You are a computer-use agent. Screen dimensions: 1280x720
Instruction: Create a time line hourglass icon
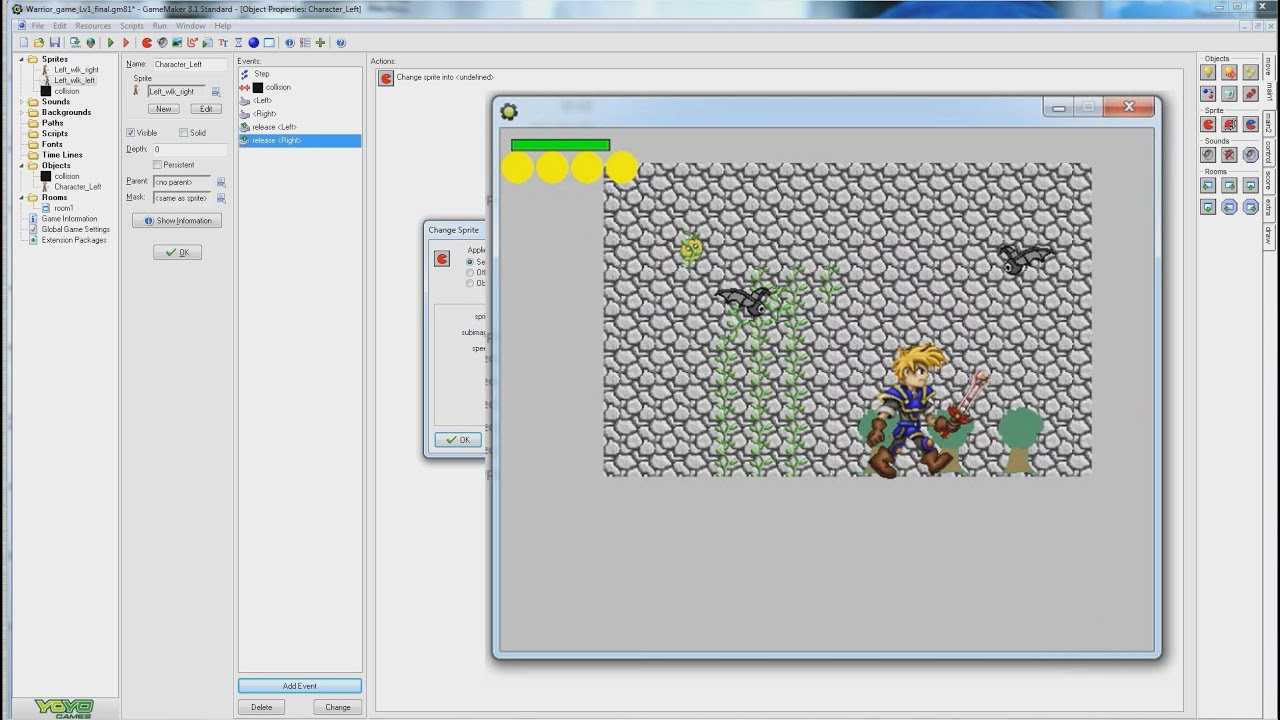coord(238,43)
